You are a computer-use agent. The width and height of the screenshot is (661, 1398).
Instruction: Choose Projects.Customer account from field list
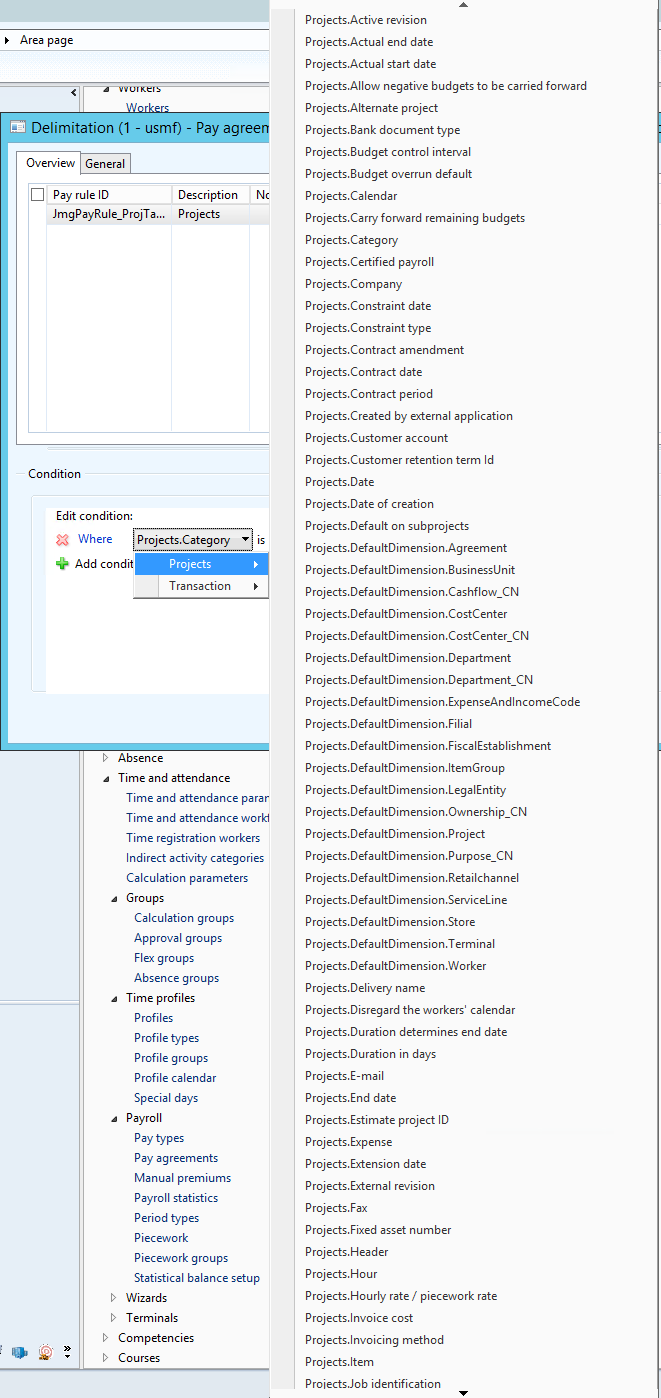coord(376,438)
